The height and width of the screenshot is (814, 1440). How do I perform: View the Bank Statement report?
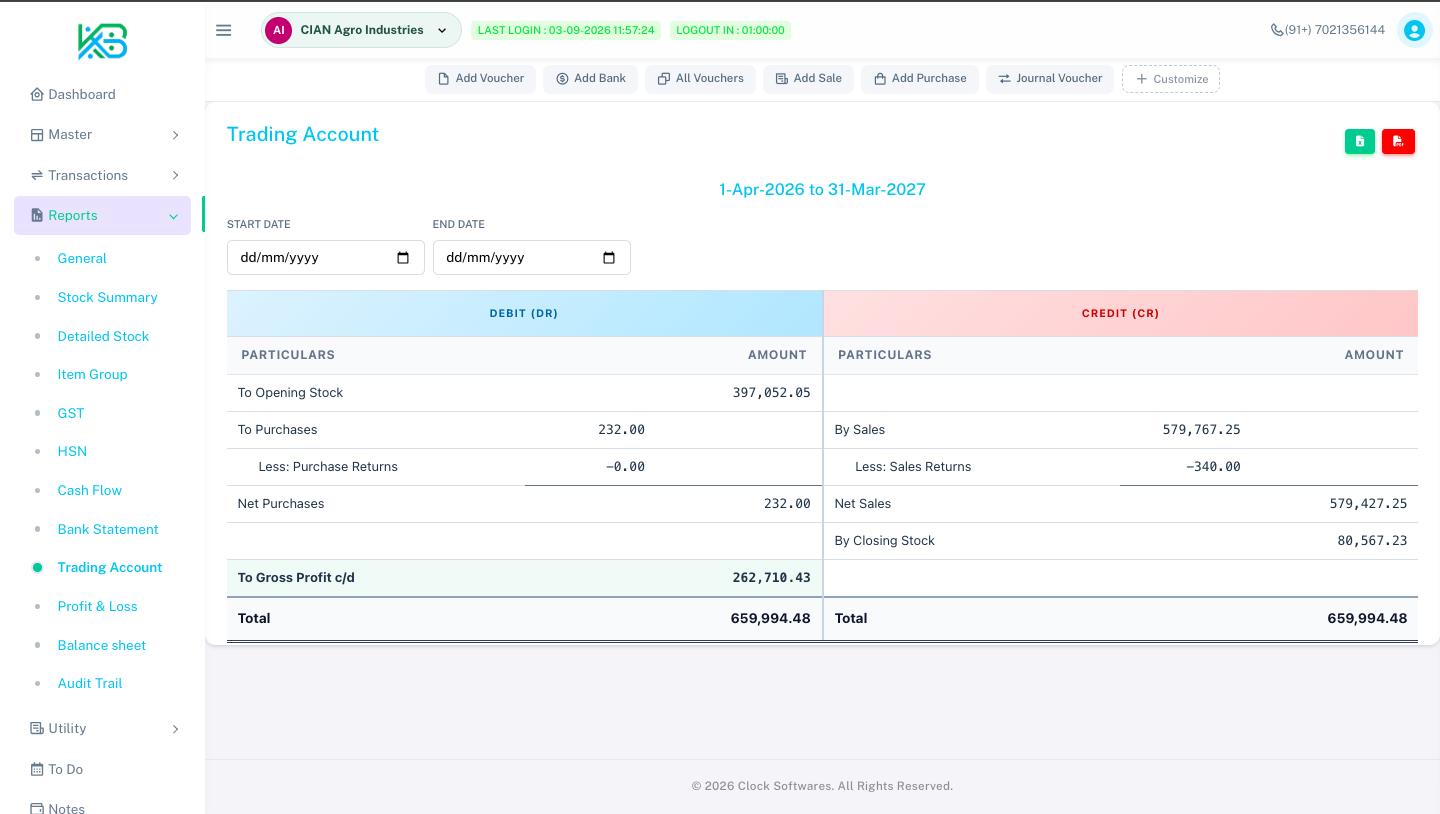point(108,530)
